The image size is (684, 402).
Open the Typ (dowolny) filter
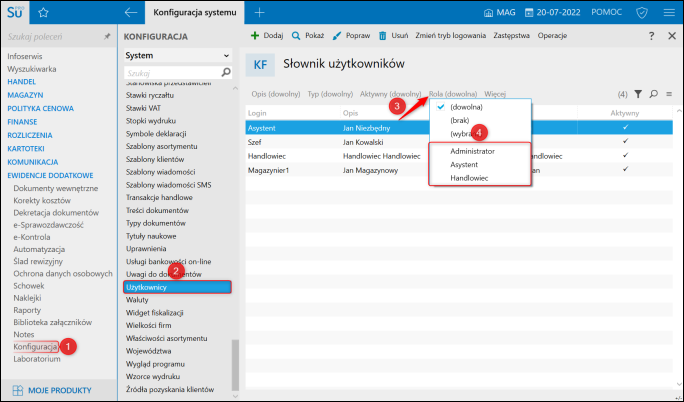(330, 94)
